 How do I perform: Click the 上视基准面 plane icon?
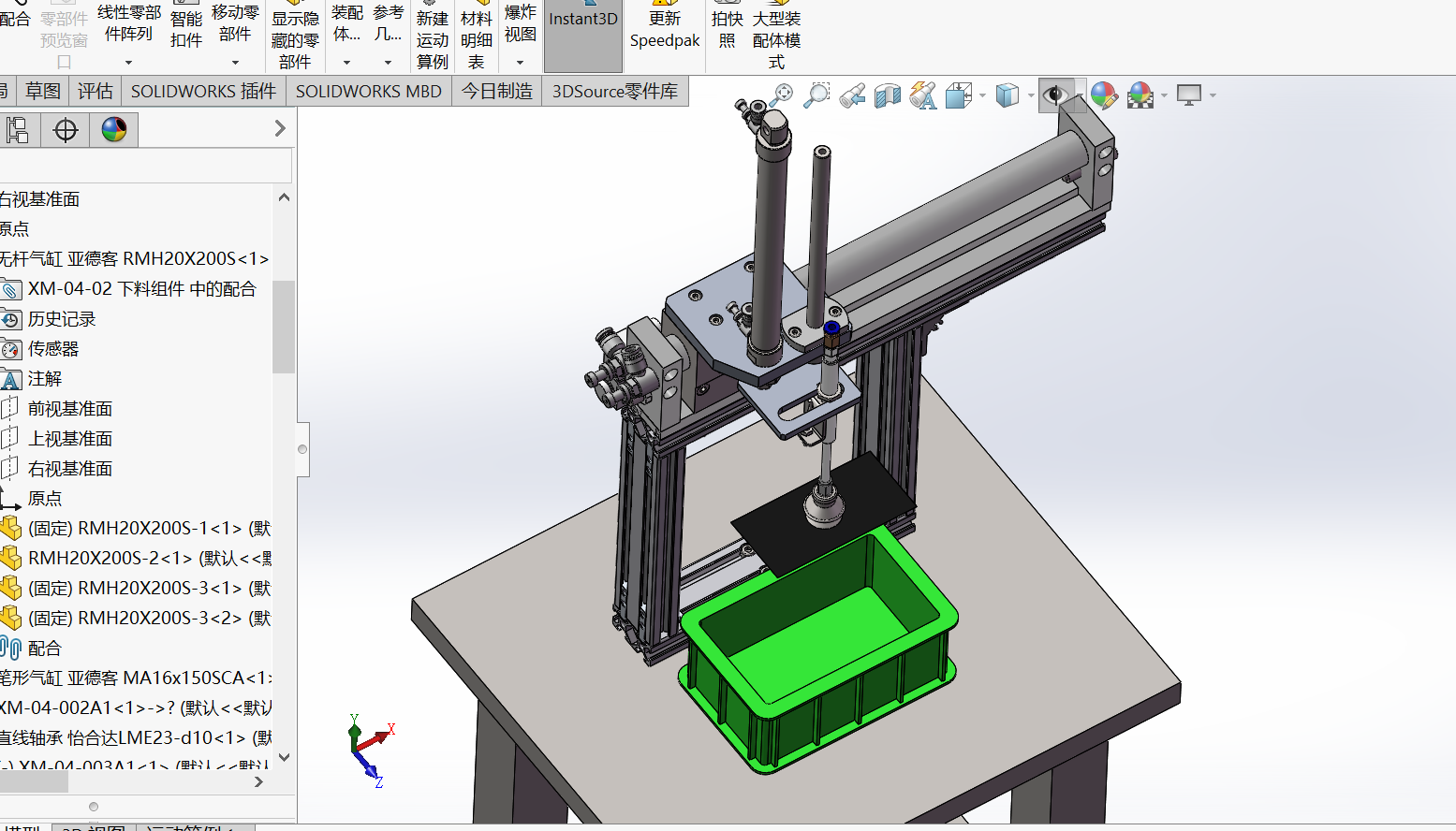(x=10, y=439)
